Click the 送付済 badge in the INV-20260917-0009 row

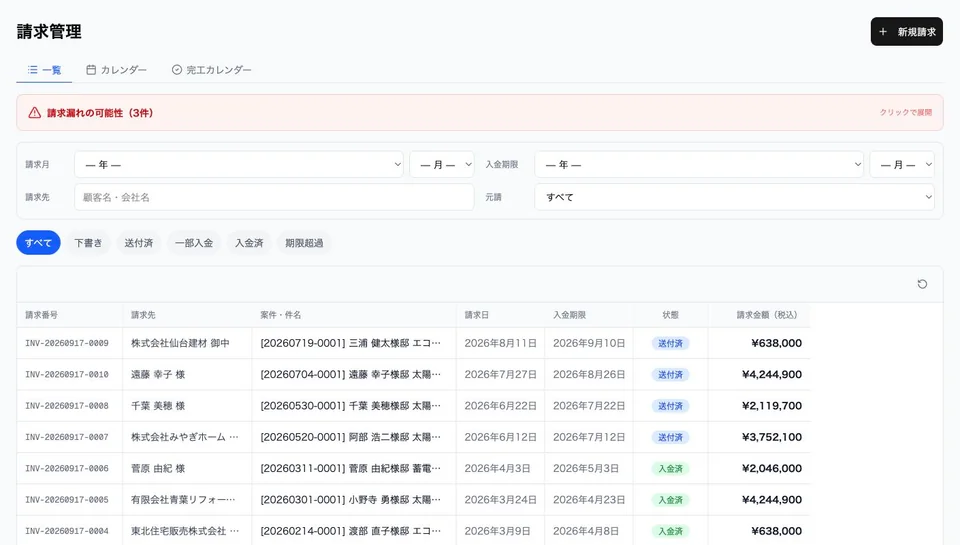click(x=670, y=344)
